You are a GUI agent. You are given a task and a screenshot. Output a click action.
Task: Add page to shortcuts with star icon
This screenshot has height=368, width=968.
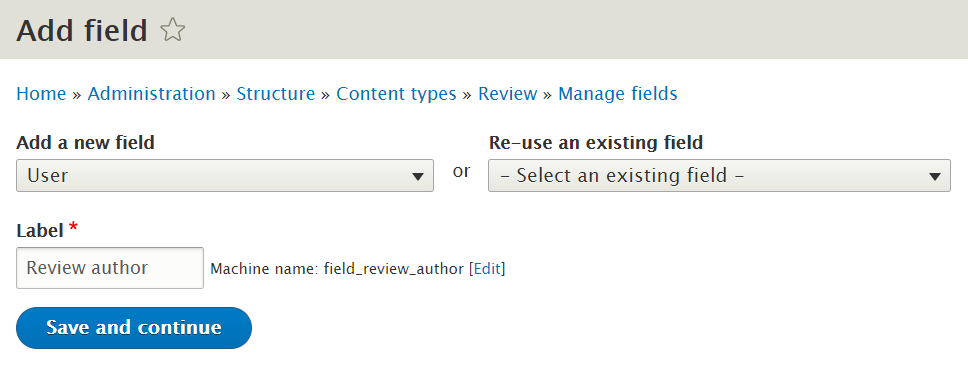(172, 30)
